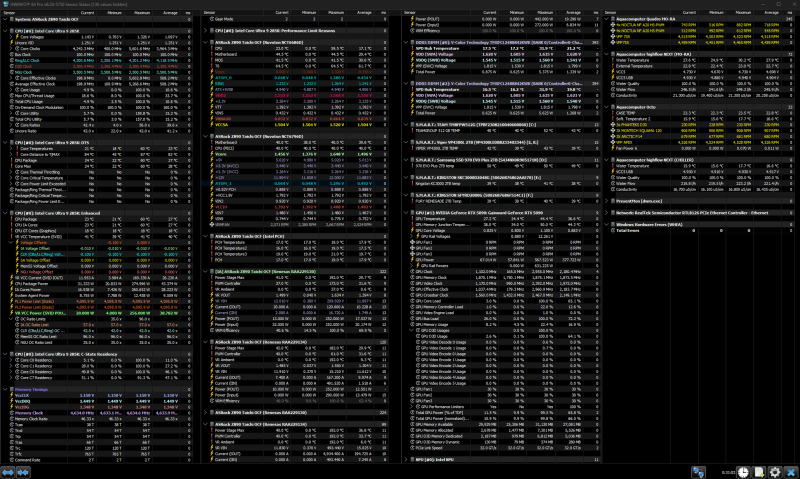Expand Network: RealTek Ethernet Controller group
This screenshot has width=800, height=479.
point(607,213)
